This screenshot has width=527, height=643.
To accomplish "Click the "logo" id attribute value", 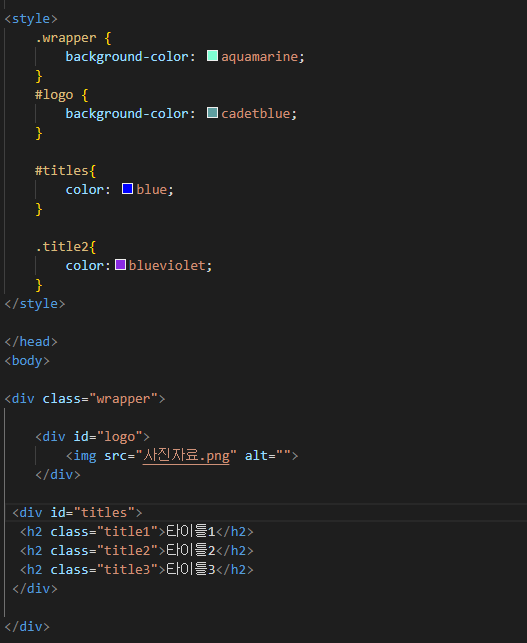I will coord(120,437).
